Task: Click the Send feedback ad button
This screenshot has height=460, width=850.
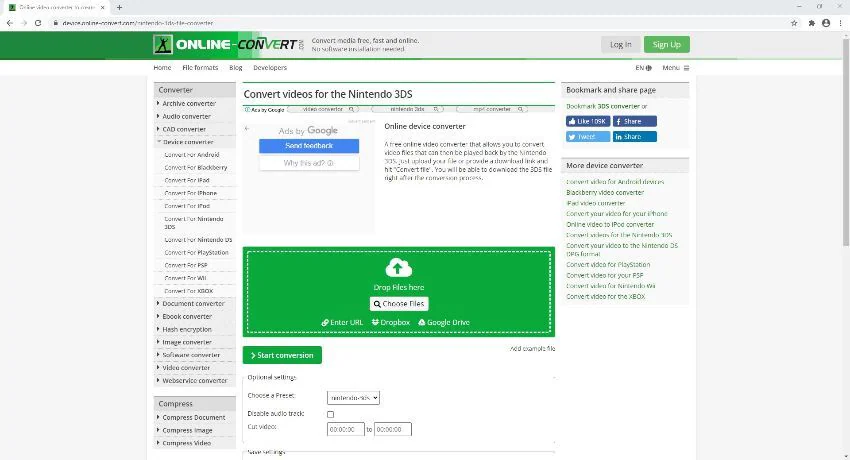Action: coord(309,146)
